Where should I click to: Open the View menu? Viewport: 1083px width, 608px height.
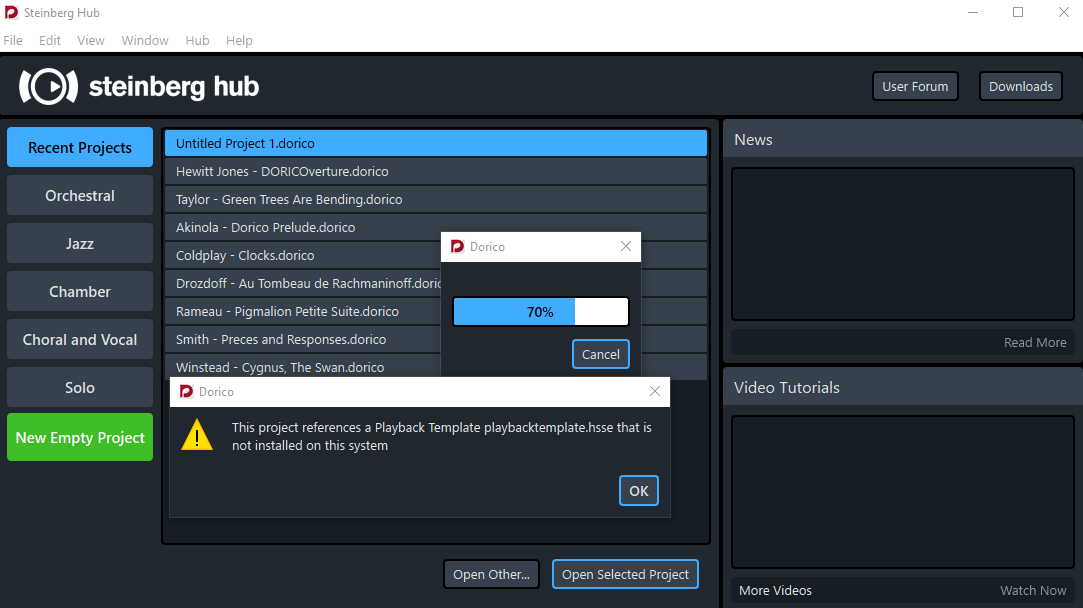pyautogui.click(x=90, y=41)
